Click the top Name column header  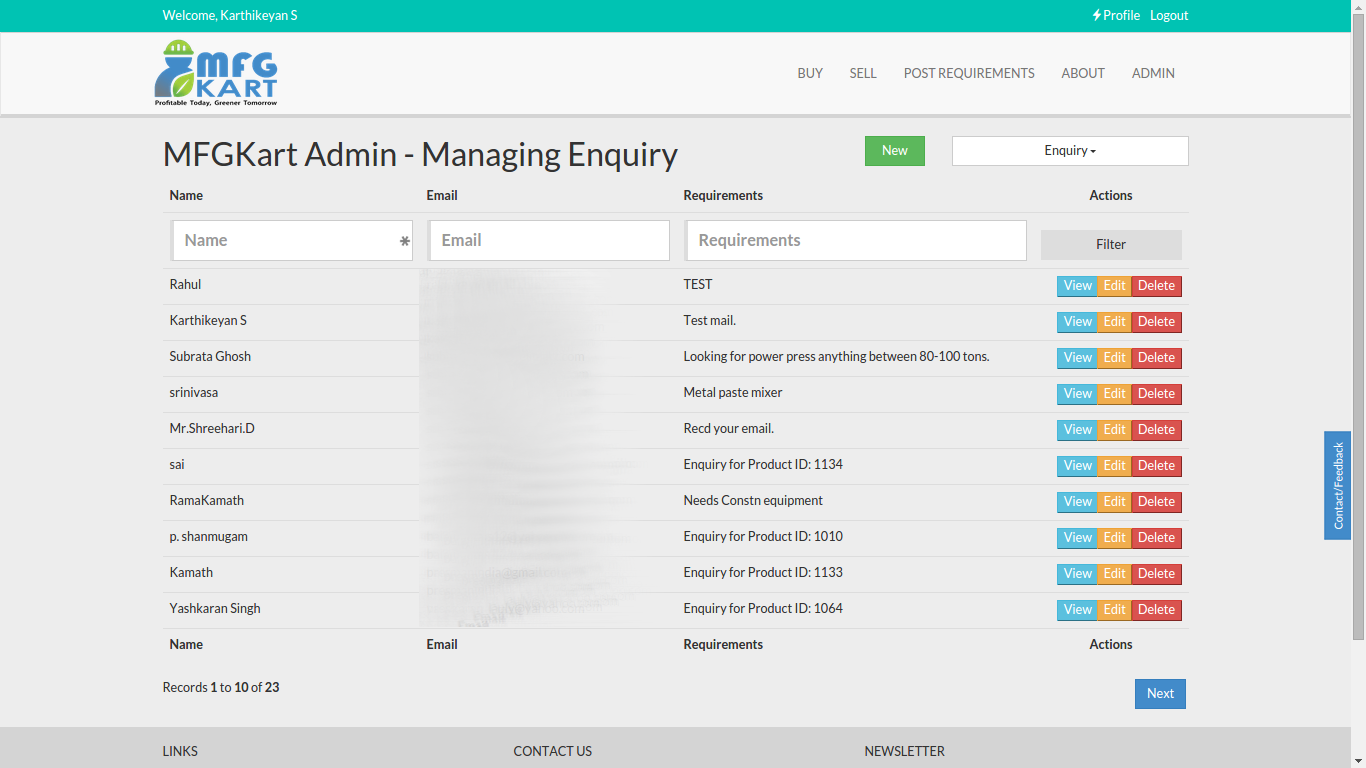[x=186, y=196]
